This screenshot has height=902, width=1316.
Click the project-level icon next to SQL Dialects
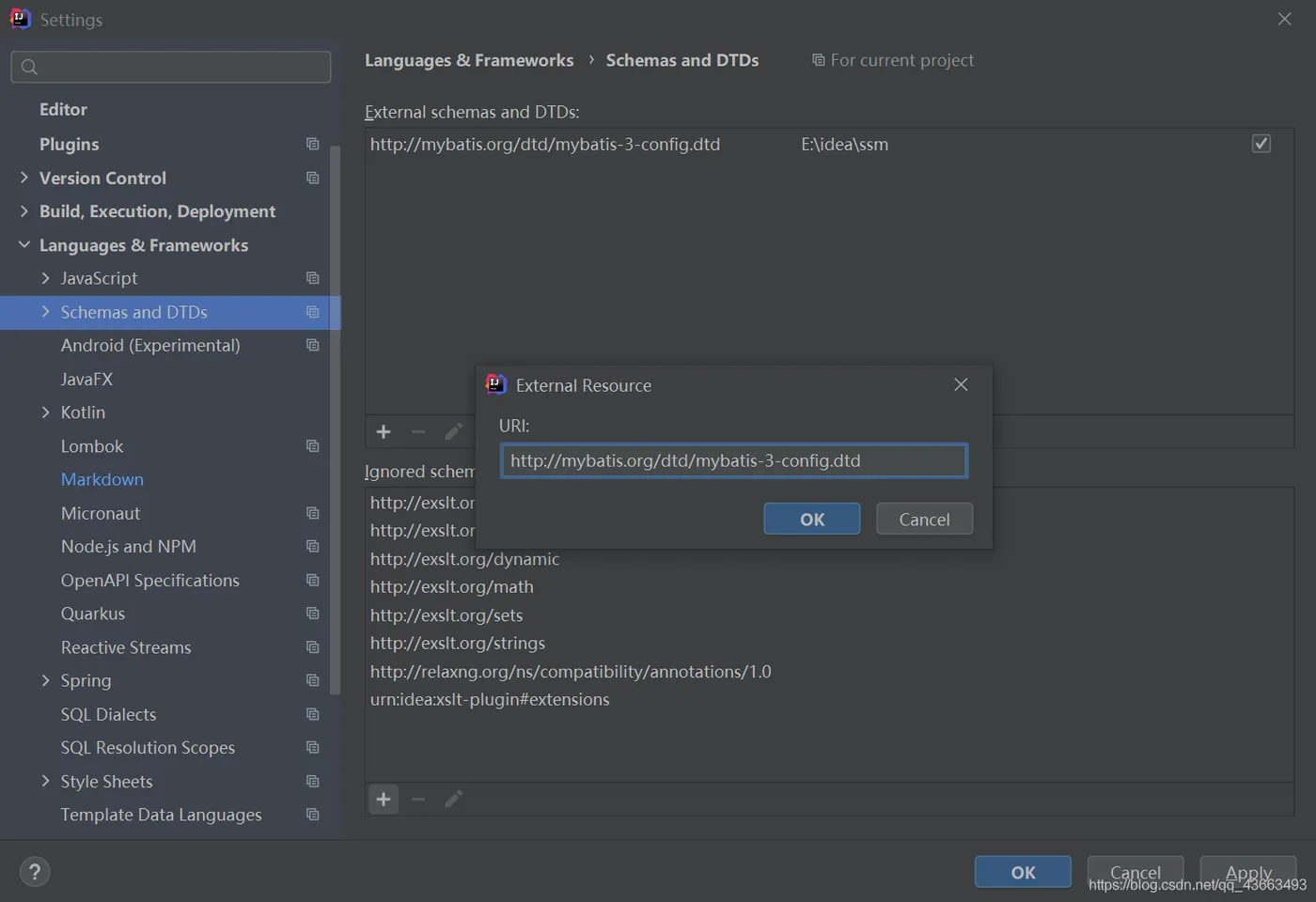[x=313, y=714]
